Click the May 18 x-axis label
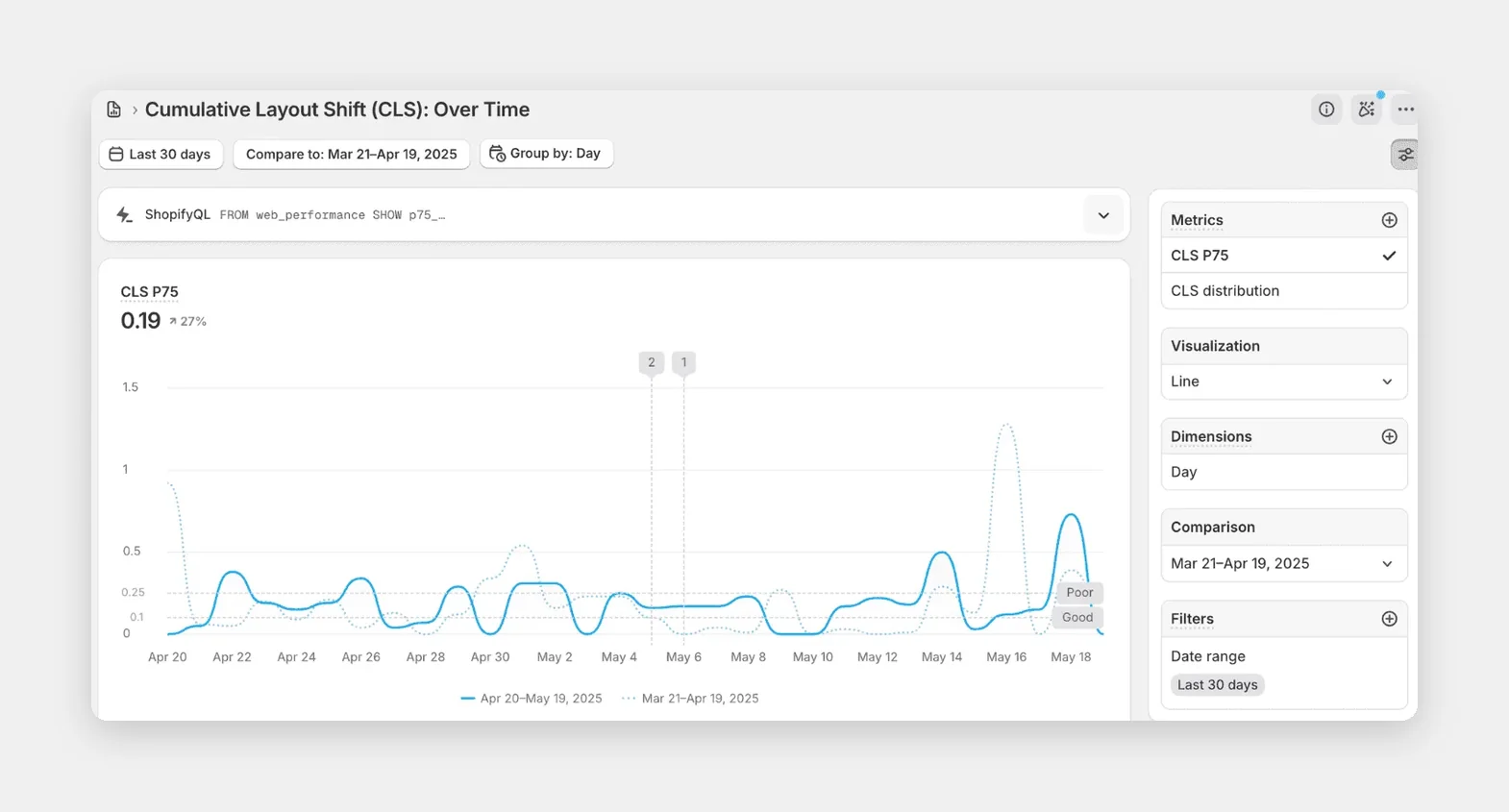Image resolution: width=1509 pixels, height=812 pixels. (x=1071, y=657)
